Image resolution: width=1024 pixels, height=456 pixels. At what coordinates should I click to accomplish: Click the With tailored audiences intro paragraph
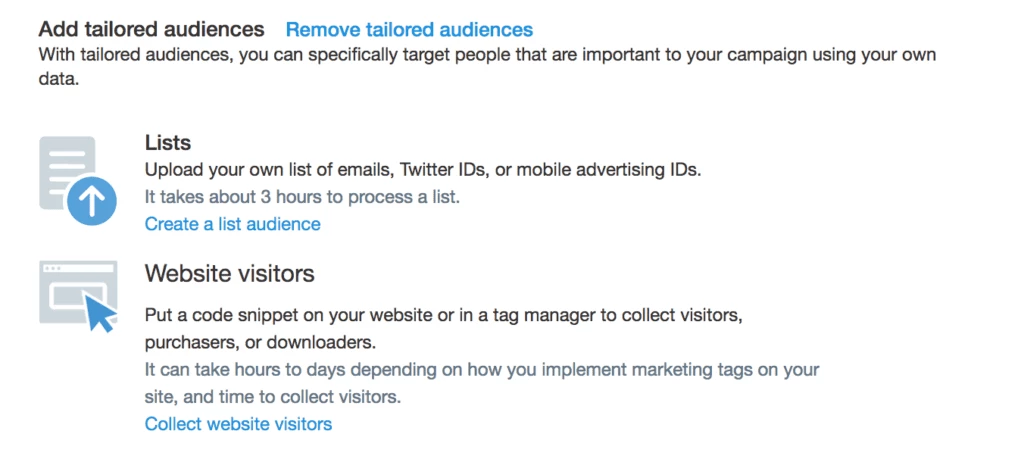pos(487,67)
